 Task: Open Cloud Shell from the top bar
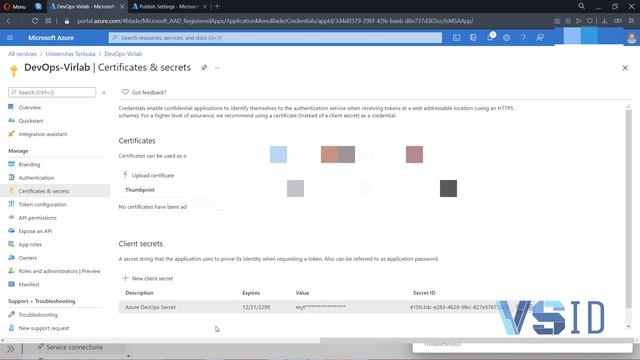click(456, 38)
